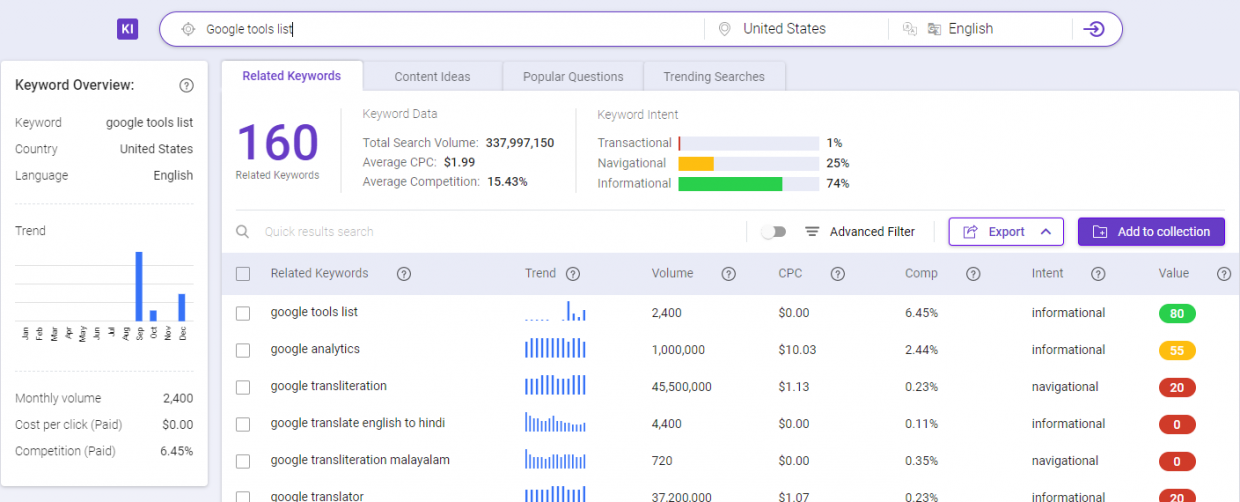
Task: Check the google tools list row
Action: pos(243,313)
